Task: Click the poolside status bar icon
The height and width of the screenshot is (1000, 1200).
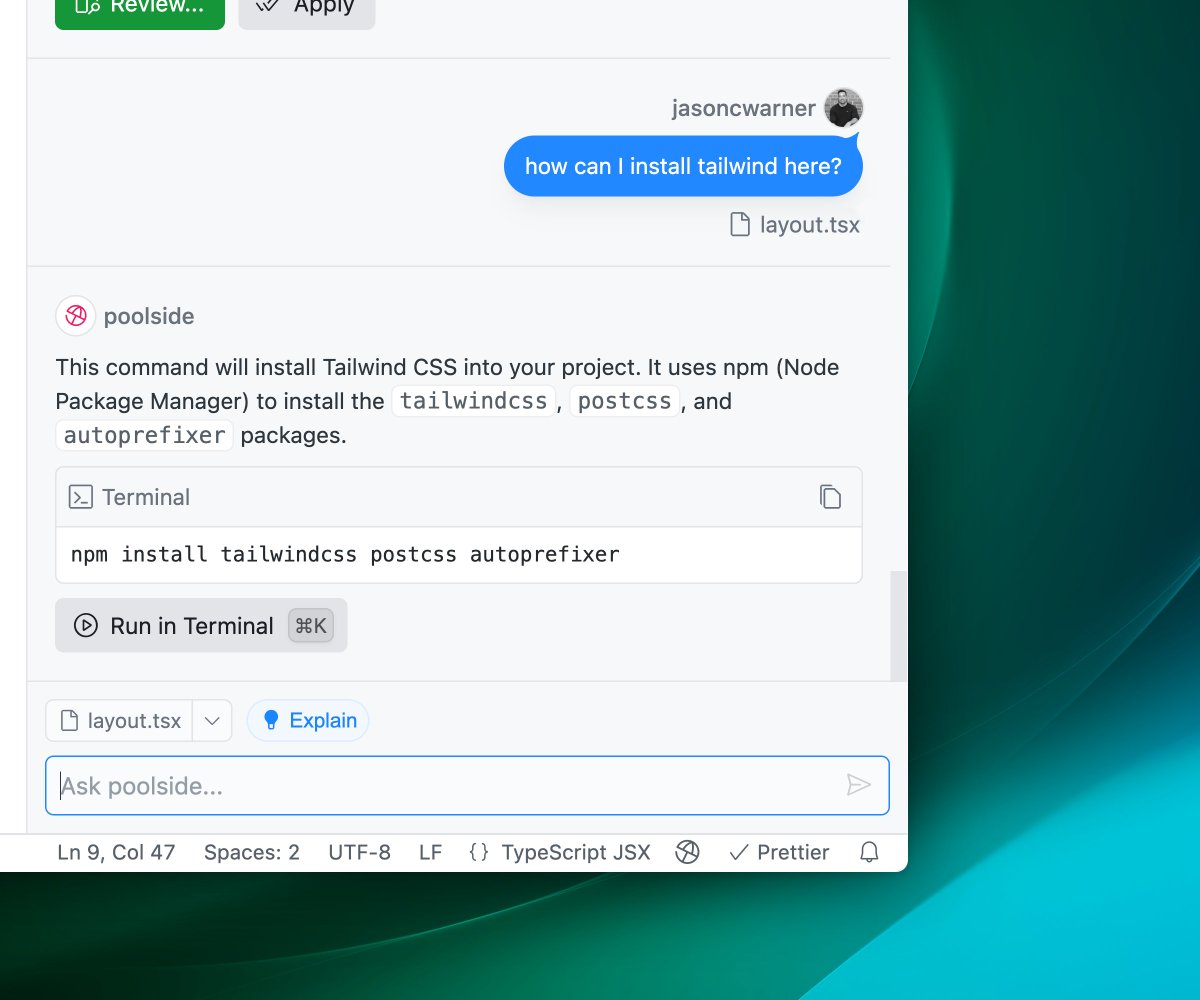Action: 687,852
